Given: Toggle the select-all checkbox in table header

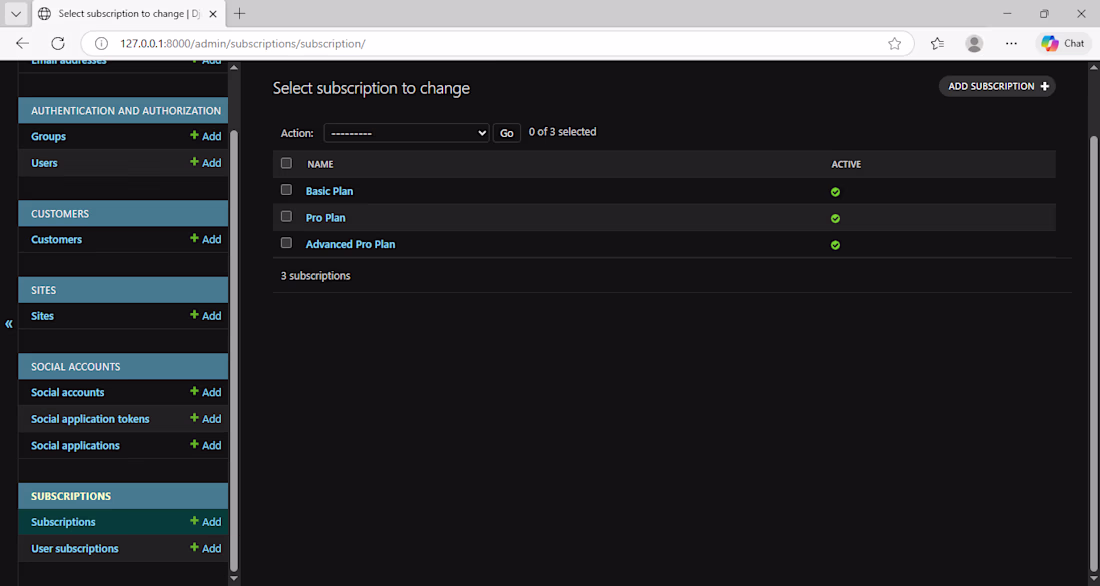Looking at the screenshot, I should click(x=286, y=163).
